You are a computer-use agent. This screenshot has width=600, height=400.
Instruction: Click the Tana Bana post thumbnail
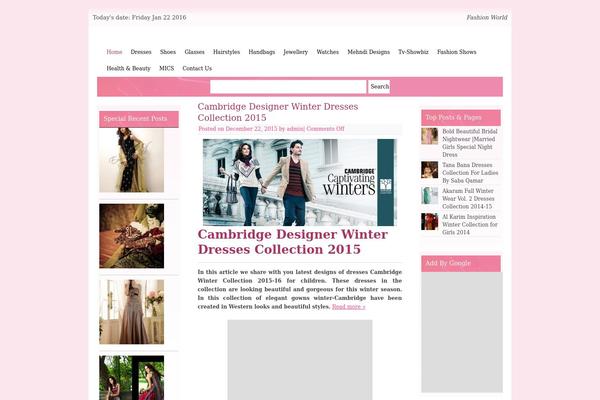[430, 170]
